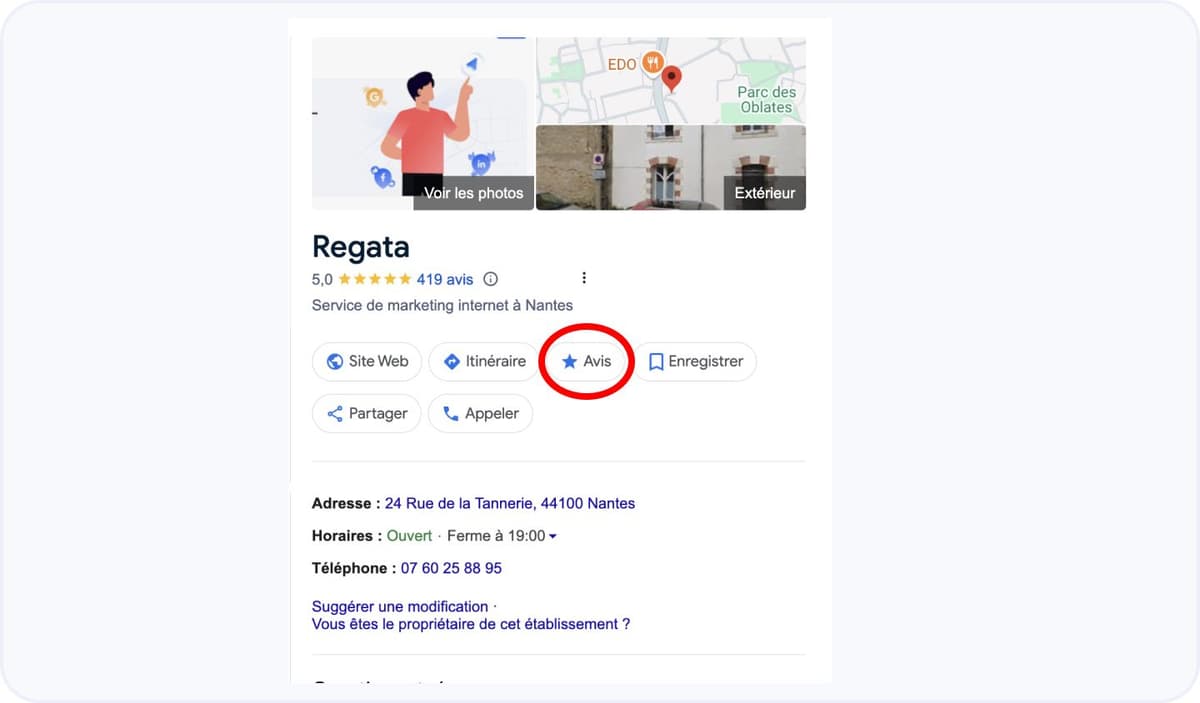This screenshot has height=703, width=1200.
Task: Open the 419 avis reviews link
Action: [445, 279]
